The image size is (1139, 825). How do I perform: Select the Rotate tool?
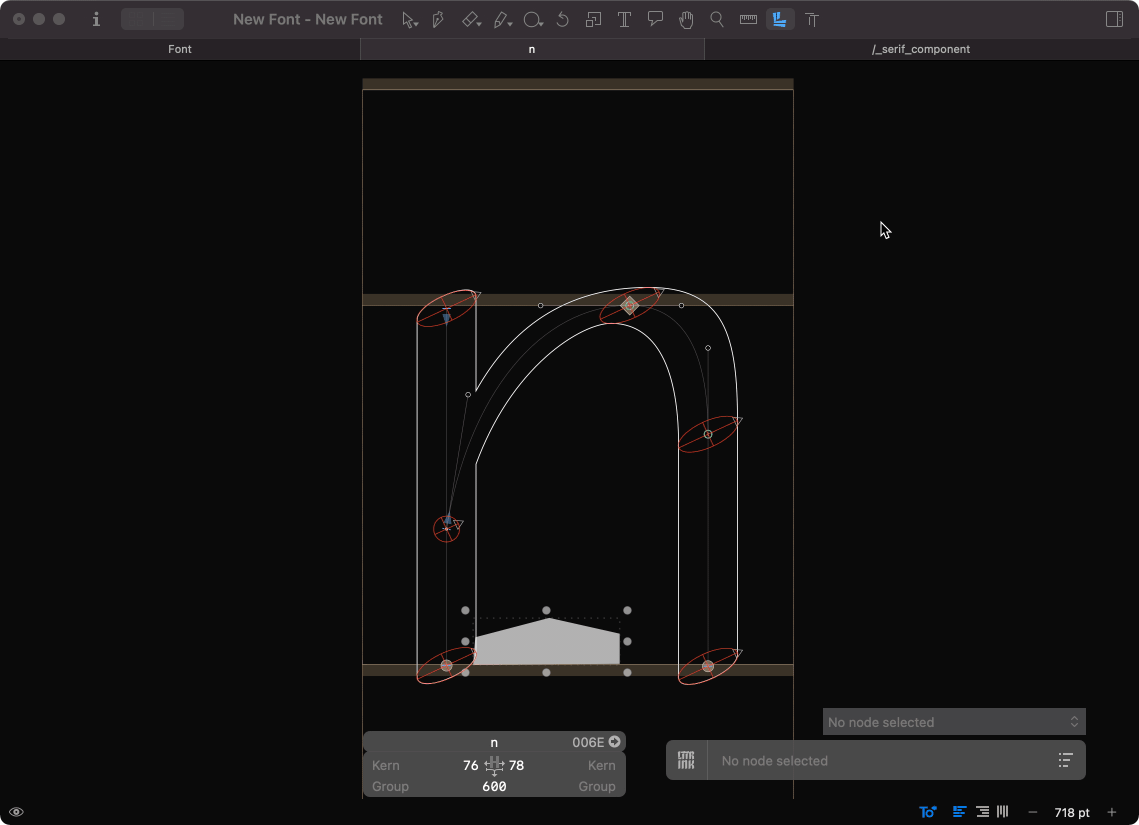click(x=563, y=19)
